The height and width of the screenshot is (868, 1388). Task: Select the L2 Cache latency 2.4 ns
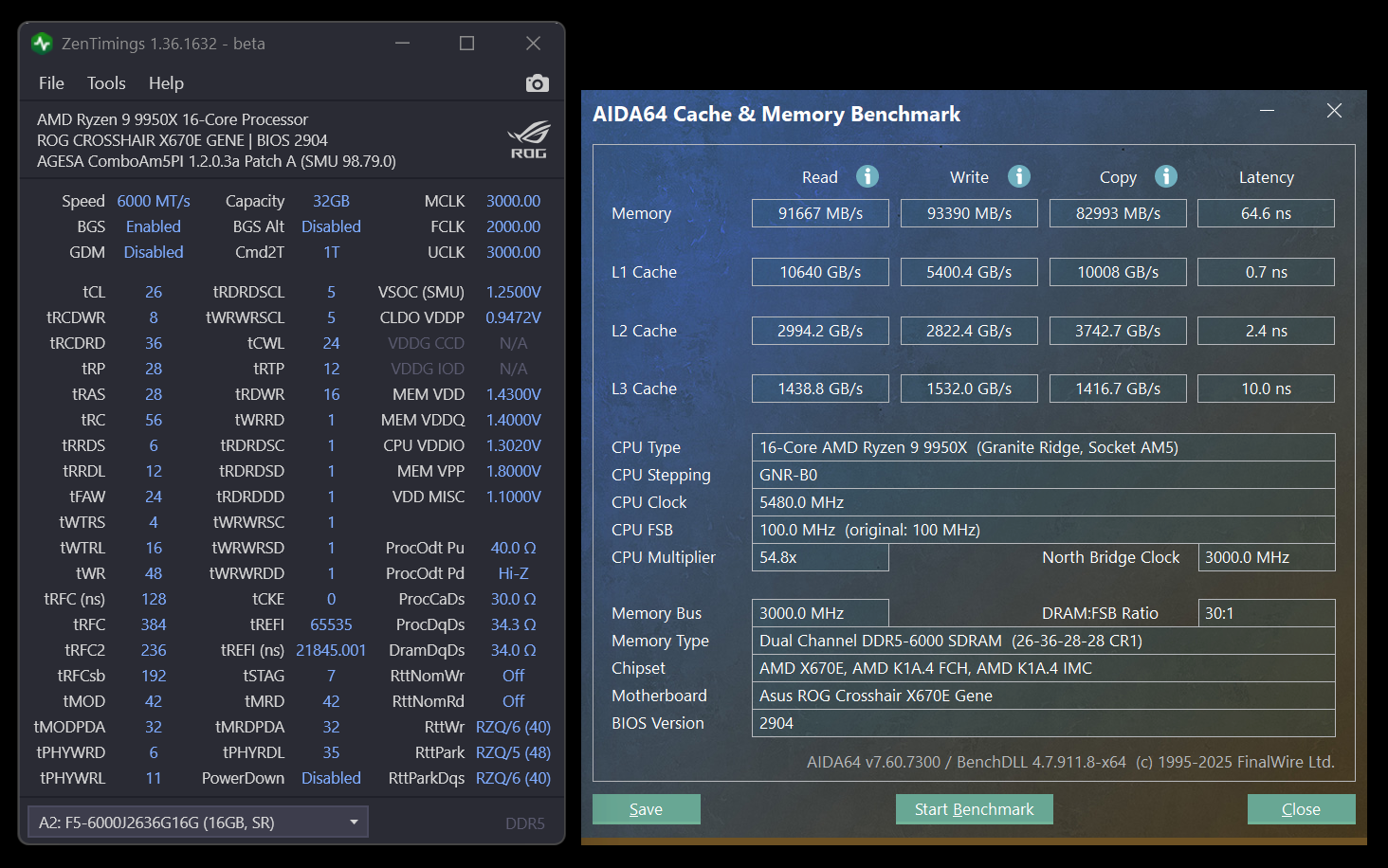click(x=1266, y=331)
